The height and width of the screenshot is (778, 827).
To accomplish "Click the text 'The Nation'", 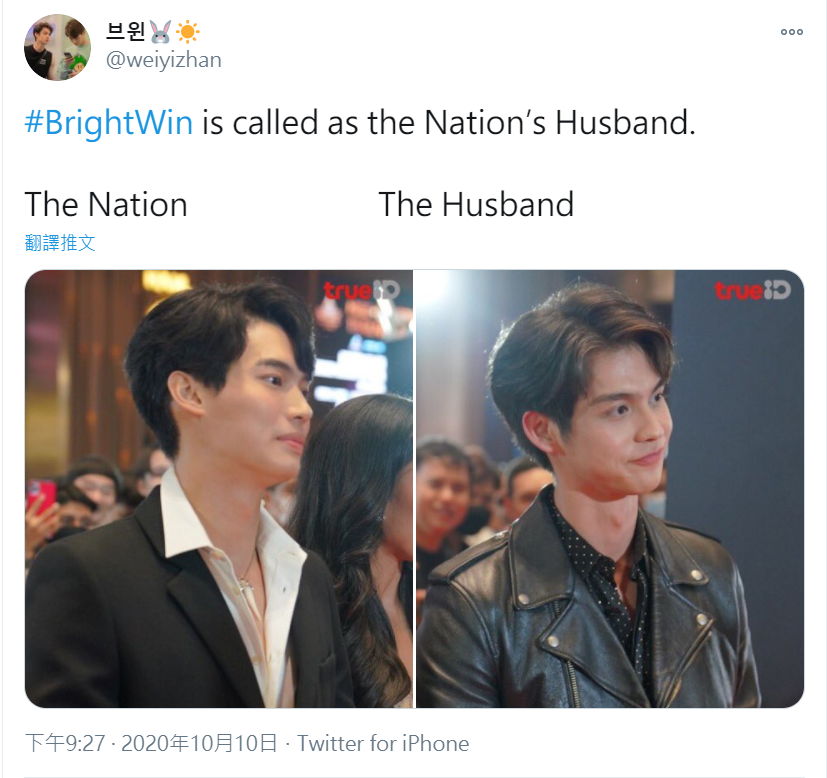I will pyautogui.click(x=106, y=205).
